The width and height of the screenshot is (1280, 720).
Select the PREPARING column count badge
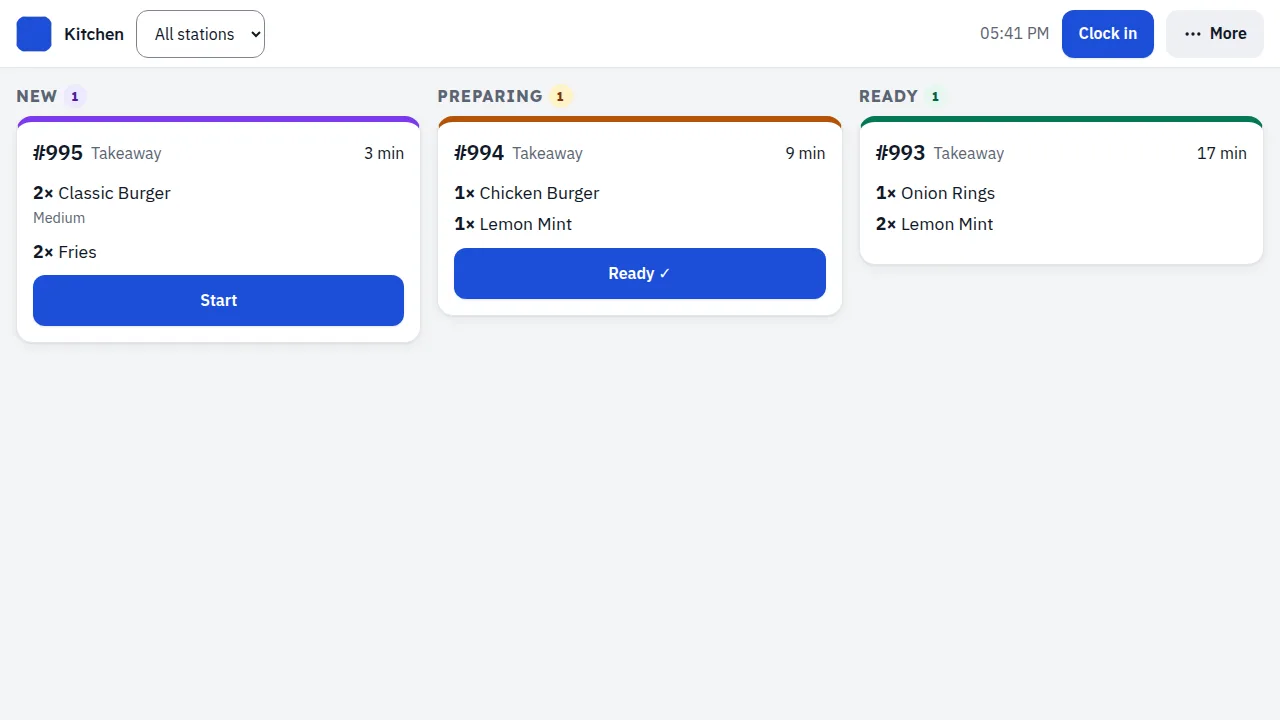pyautogui.click(x=560, y=97)
